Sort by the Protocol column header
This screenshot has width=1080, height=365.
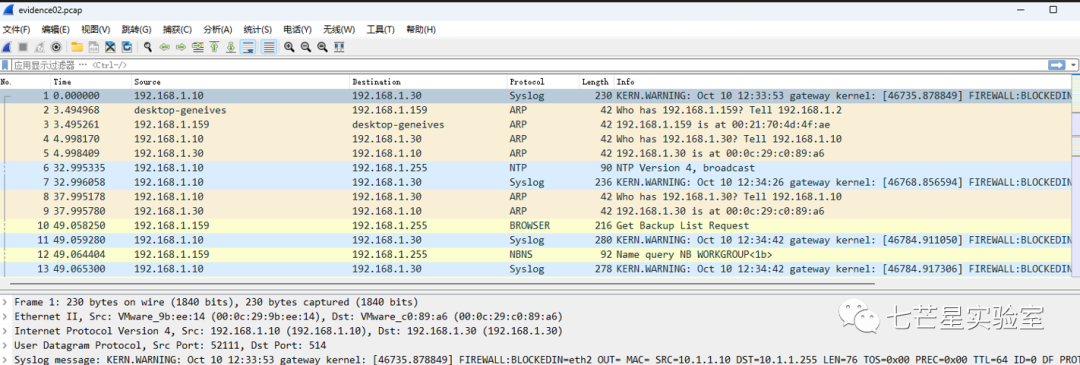(543, 82)
